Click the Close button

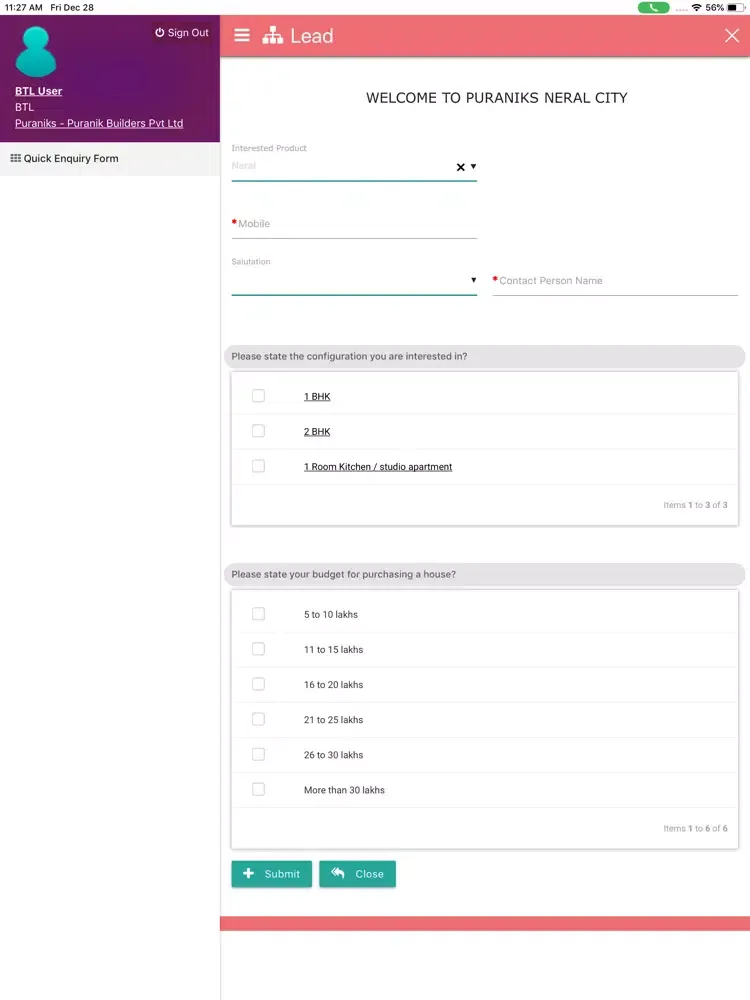click(357, 874)
